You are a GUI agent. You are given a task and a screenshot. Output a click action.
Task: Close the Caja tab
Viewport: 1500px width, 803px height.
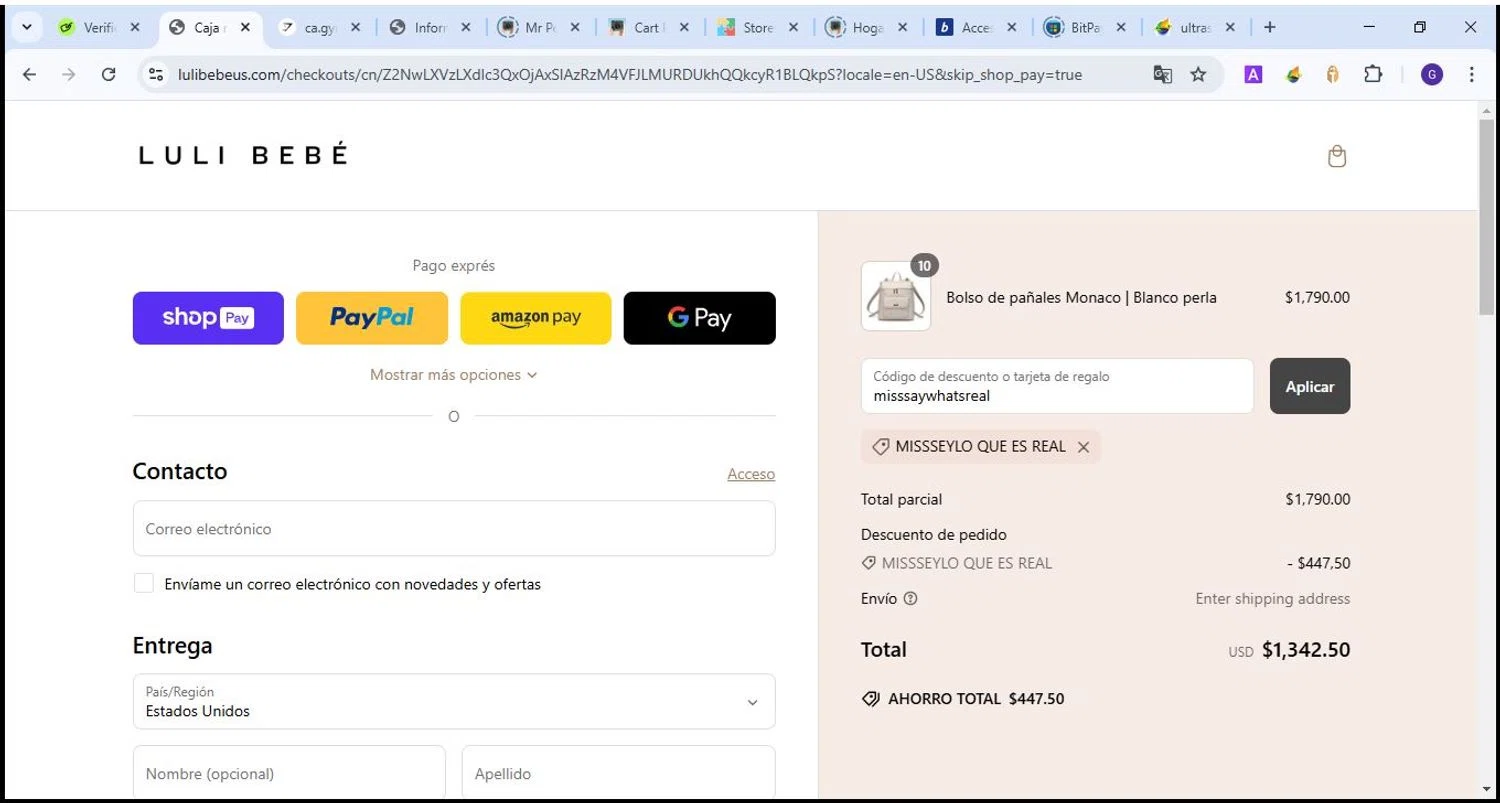pyautogui.click(x=245, y=27)
